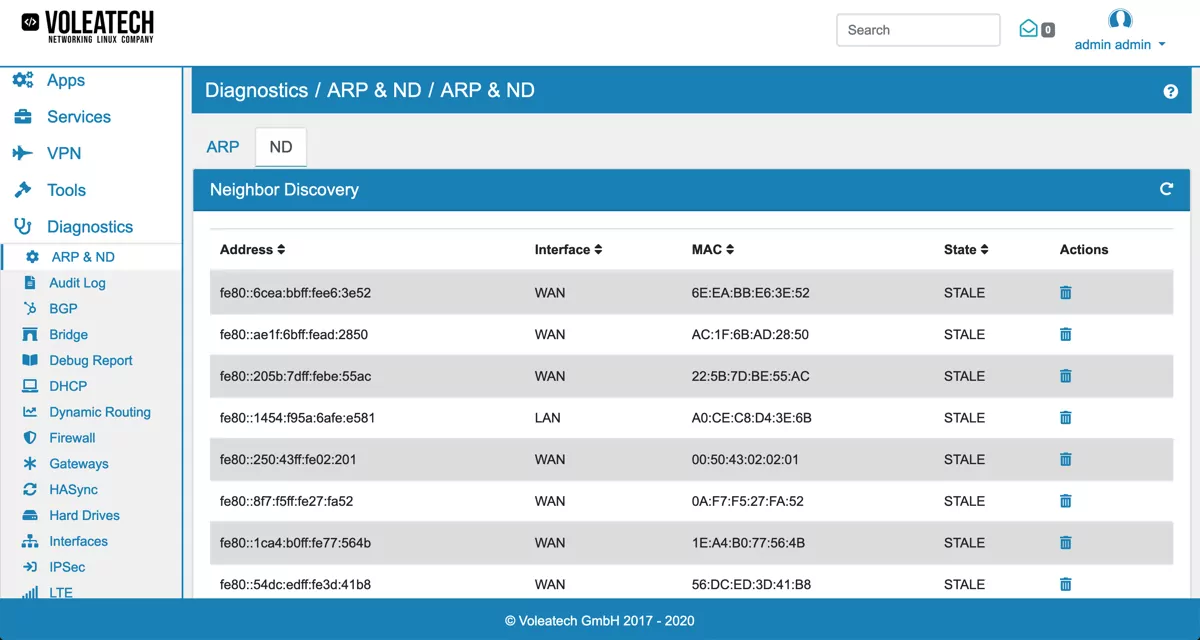Click the help question mark icon

(1170, 91)
